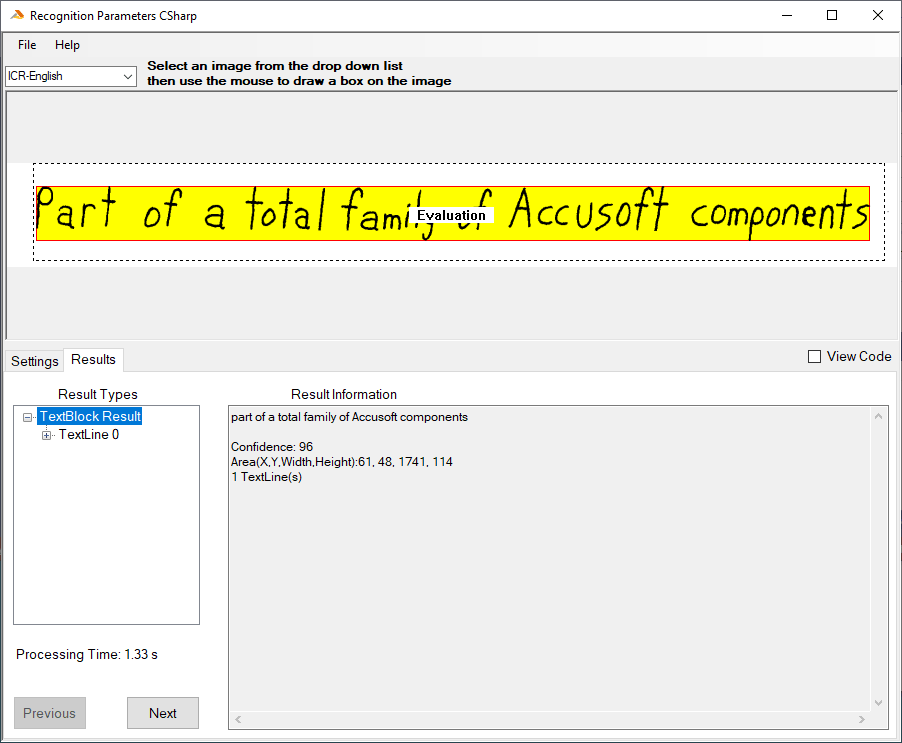
Task: Select the Results tab
Action: click(x=93, y=359)
